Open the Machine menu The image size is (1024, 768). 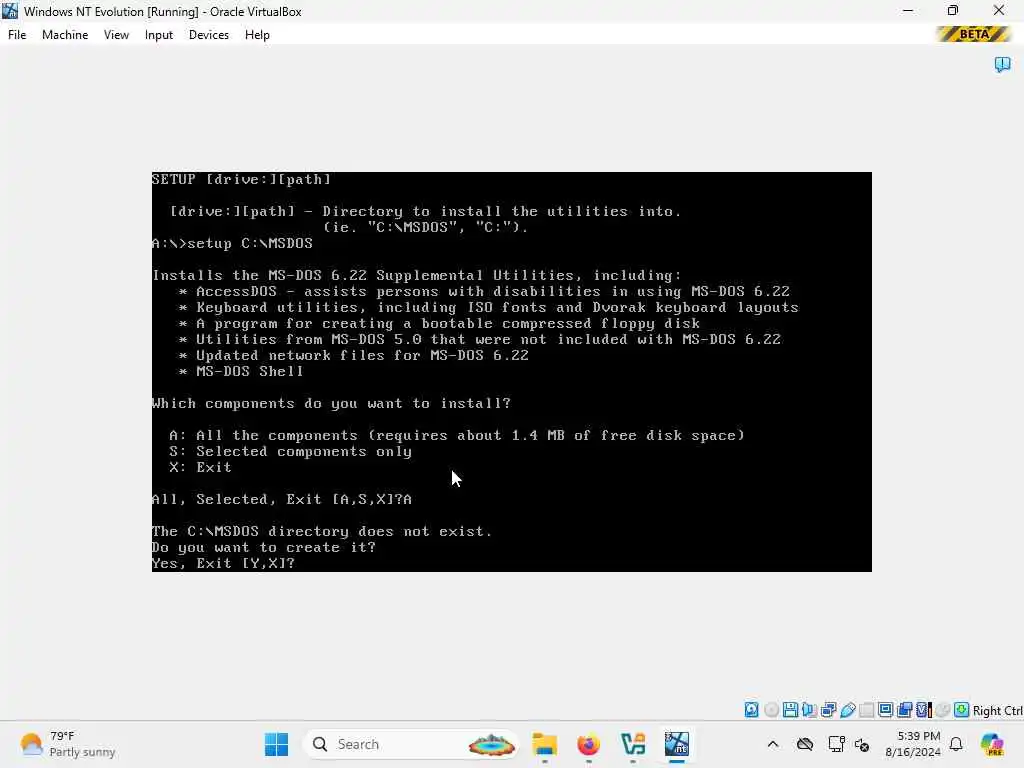pos(65,35)
